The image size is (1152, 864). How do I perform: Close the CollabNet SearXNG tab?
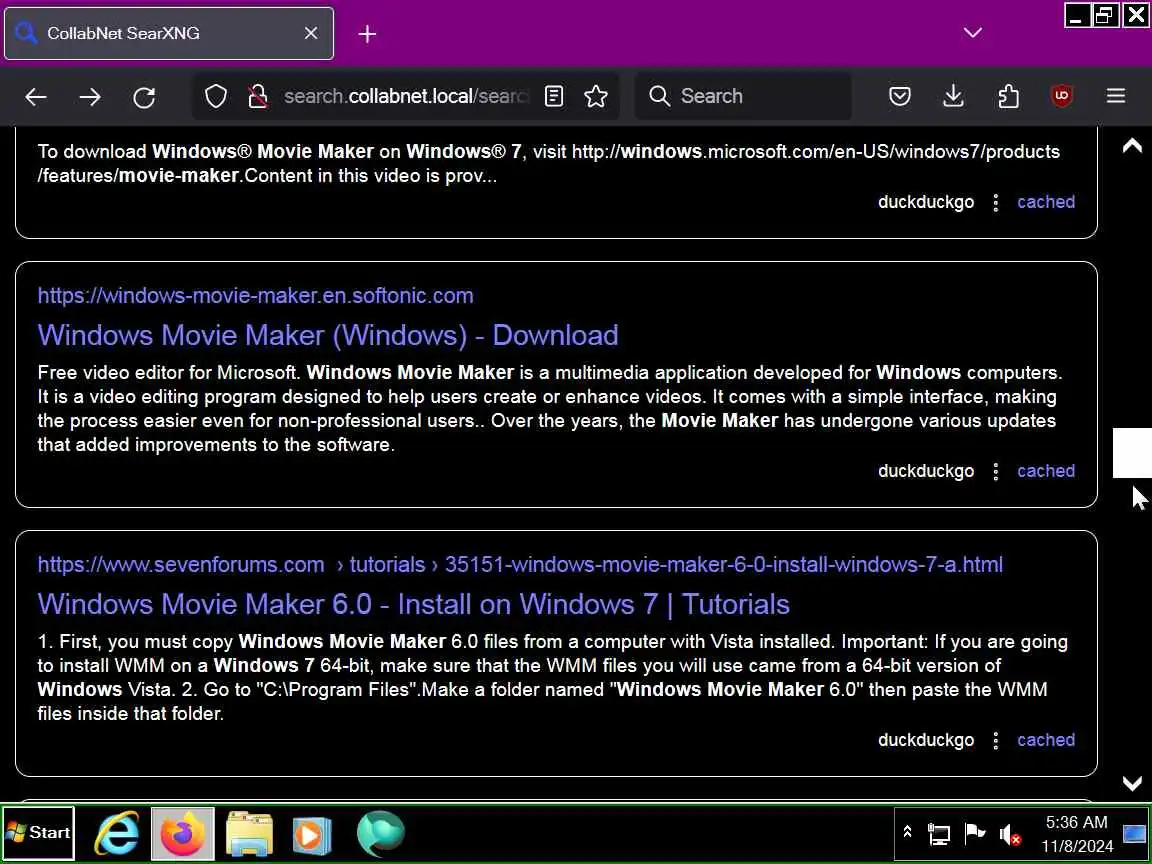pyautogui.click(x=311, y=33)
